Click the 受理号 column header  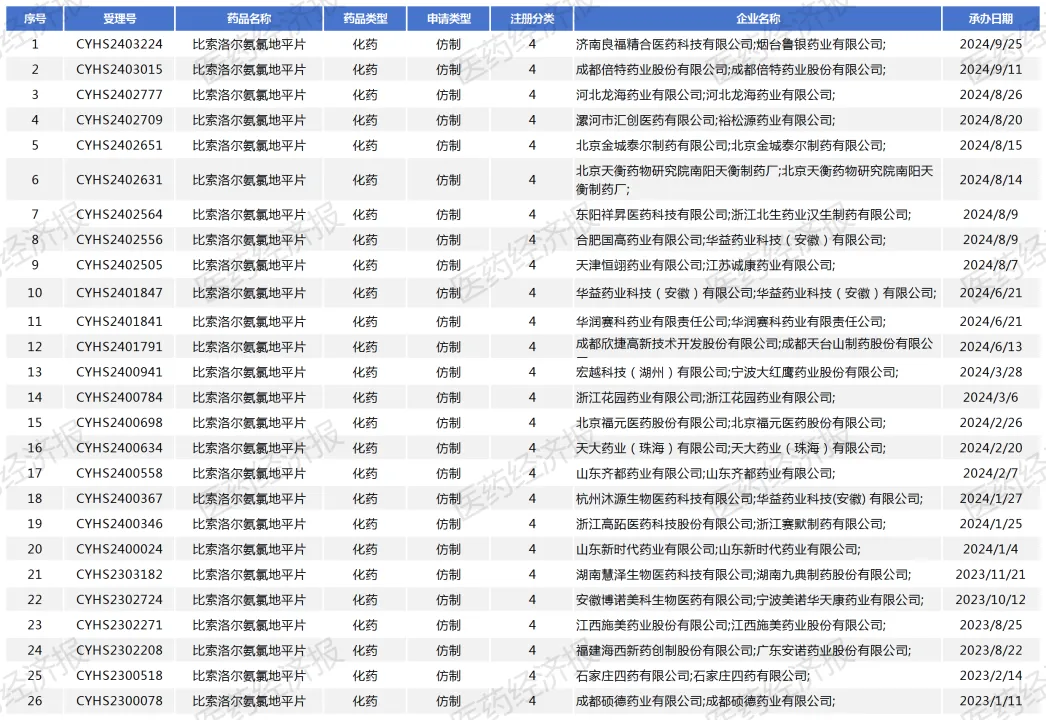click(118, 18)
